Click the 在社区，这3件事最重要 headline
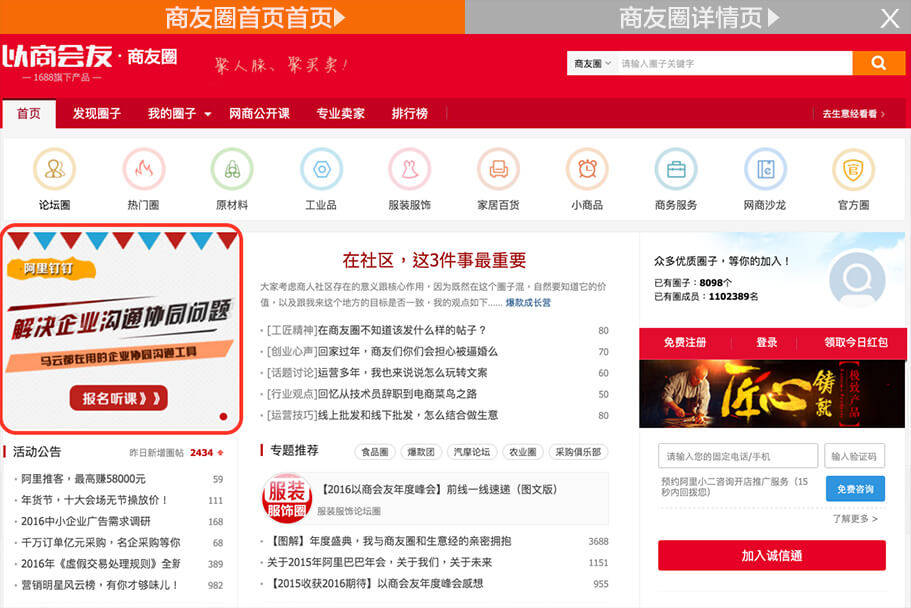 coord(434,260)
